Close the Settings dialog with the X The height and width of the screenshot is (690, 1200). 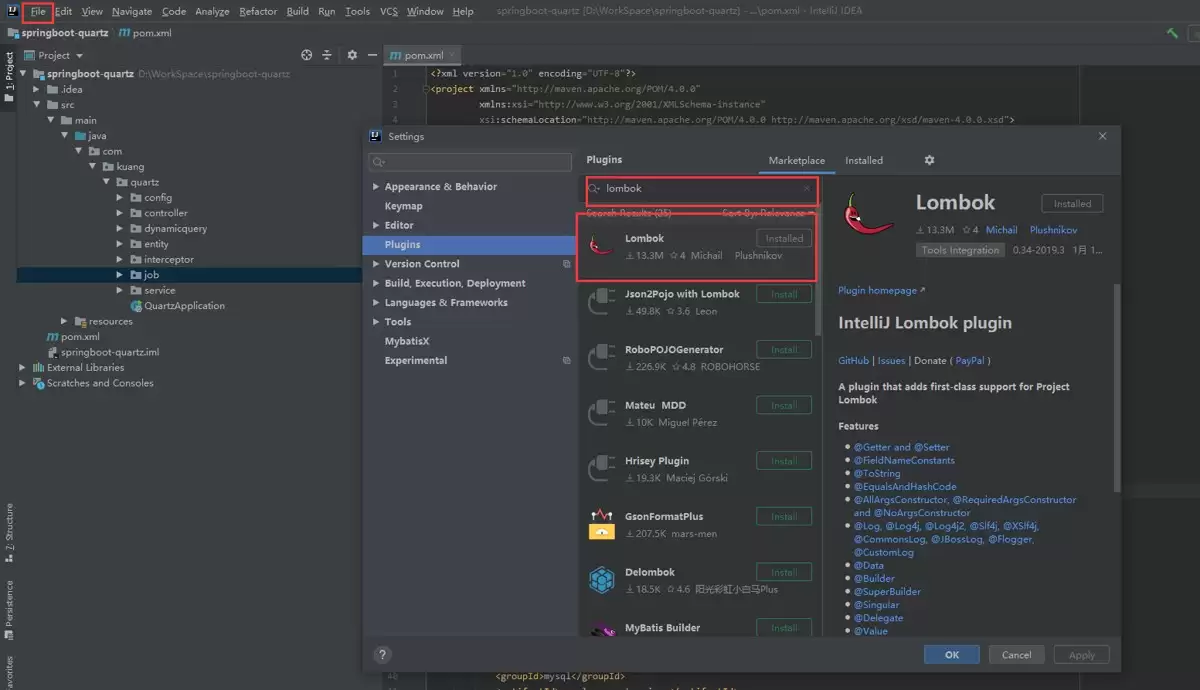point(1103,136)
